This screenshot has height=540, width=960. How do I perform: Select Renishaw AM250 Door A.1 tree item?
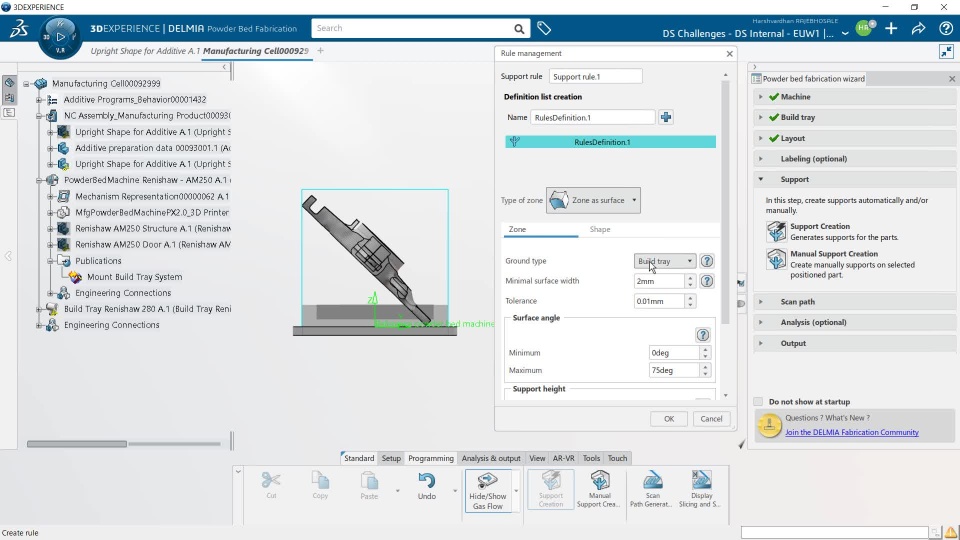[153, 244]
